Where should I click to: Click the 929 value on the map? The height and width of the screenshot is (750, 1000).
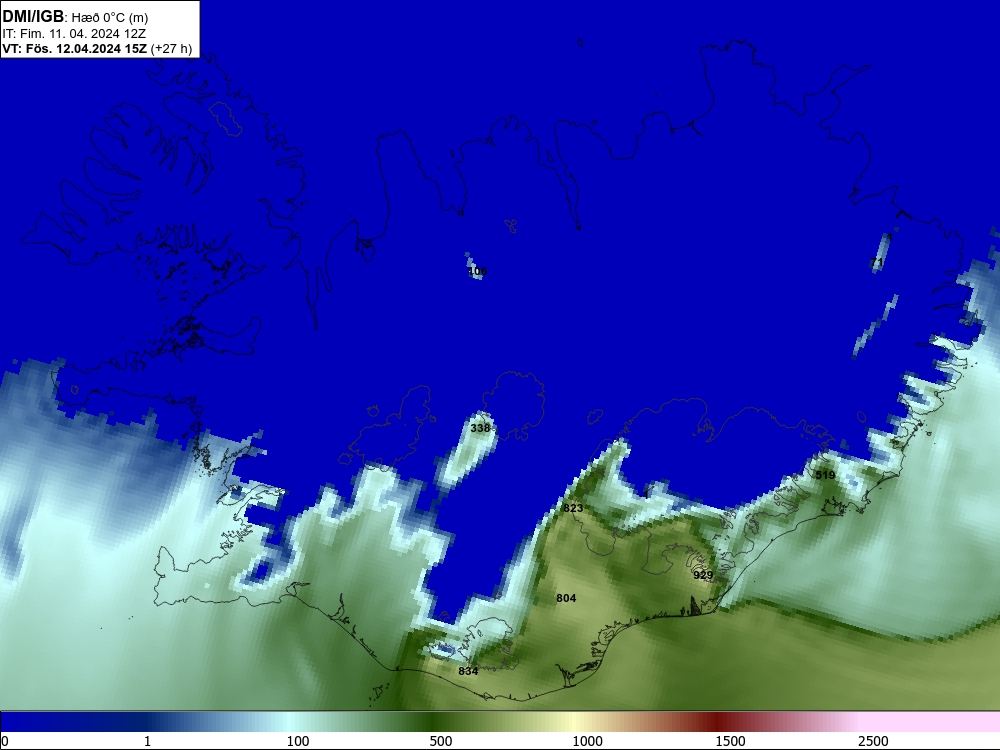pos(703,575)
